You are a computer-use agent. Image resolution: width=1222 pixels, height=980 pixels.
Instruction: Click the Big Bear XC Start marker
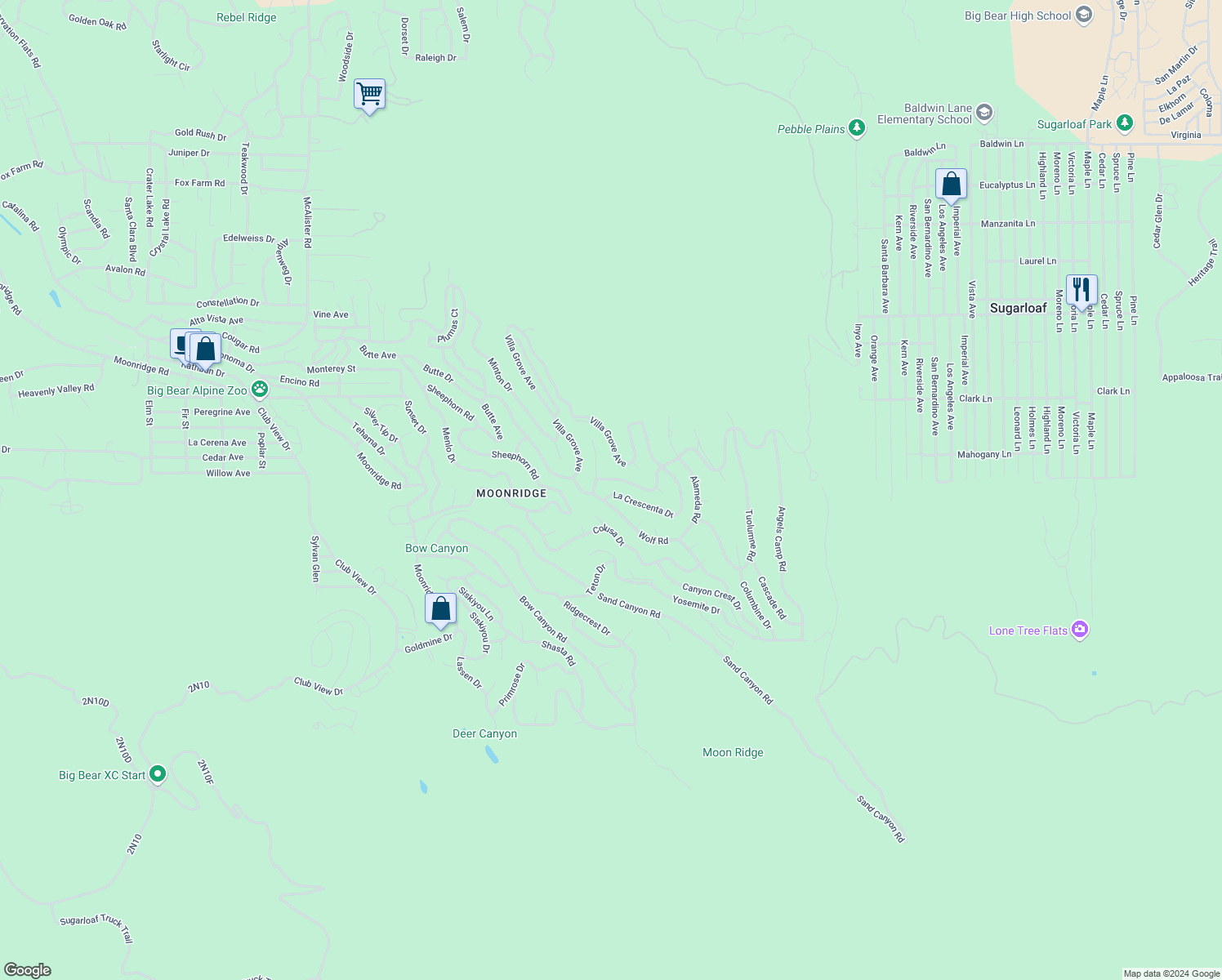(158, 773)
